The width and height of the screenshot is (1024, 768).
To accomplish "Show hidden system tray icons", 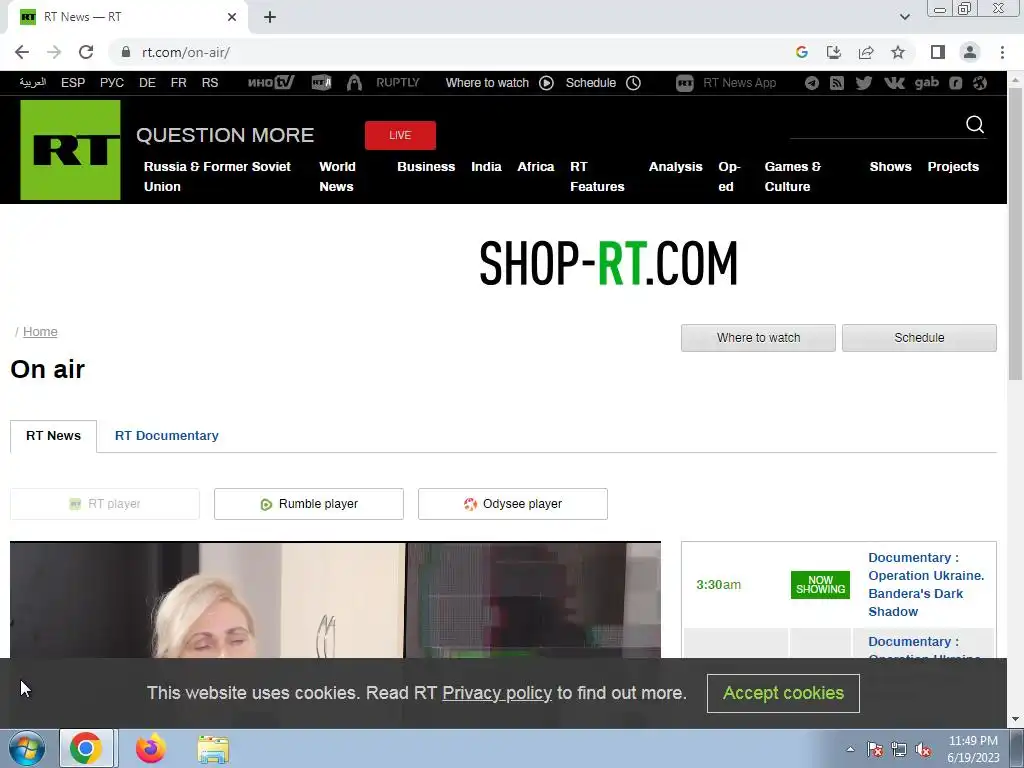I will tap(850, 750).
